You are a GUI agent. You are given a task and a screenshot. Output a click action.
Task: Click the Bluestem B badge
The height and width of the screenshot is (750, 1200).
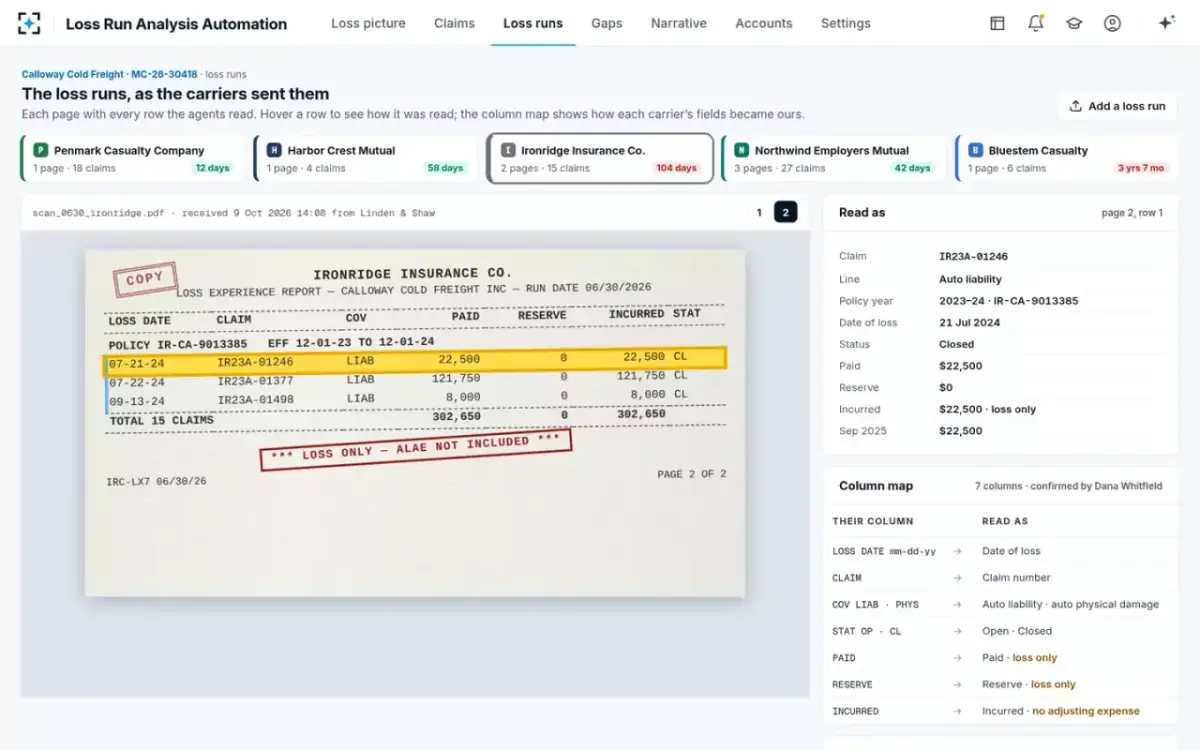[x=975, y=150]
